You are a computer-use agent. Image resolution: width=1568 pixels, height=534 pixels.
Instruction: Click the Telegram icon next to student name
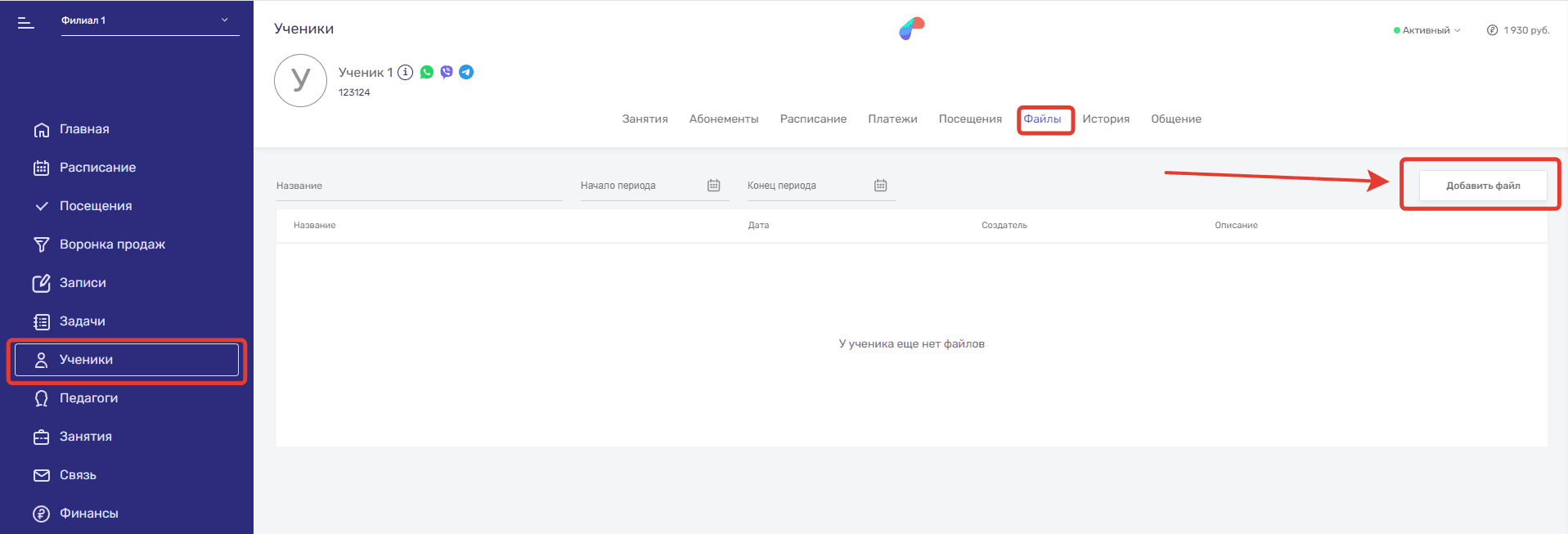click(x=466, y=72)
